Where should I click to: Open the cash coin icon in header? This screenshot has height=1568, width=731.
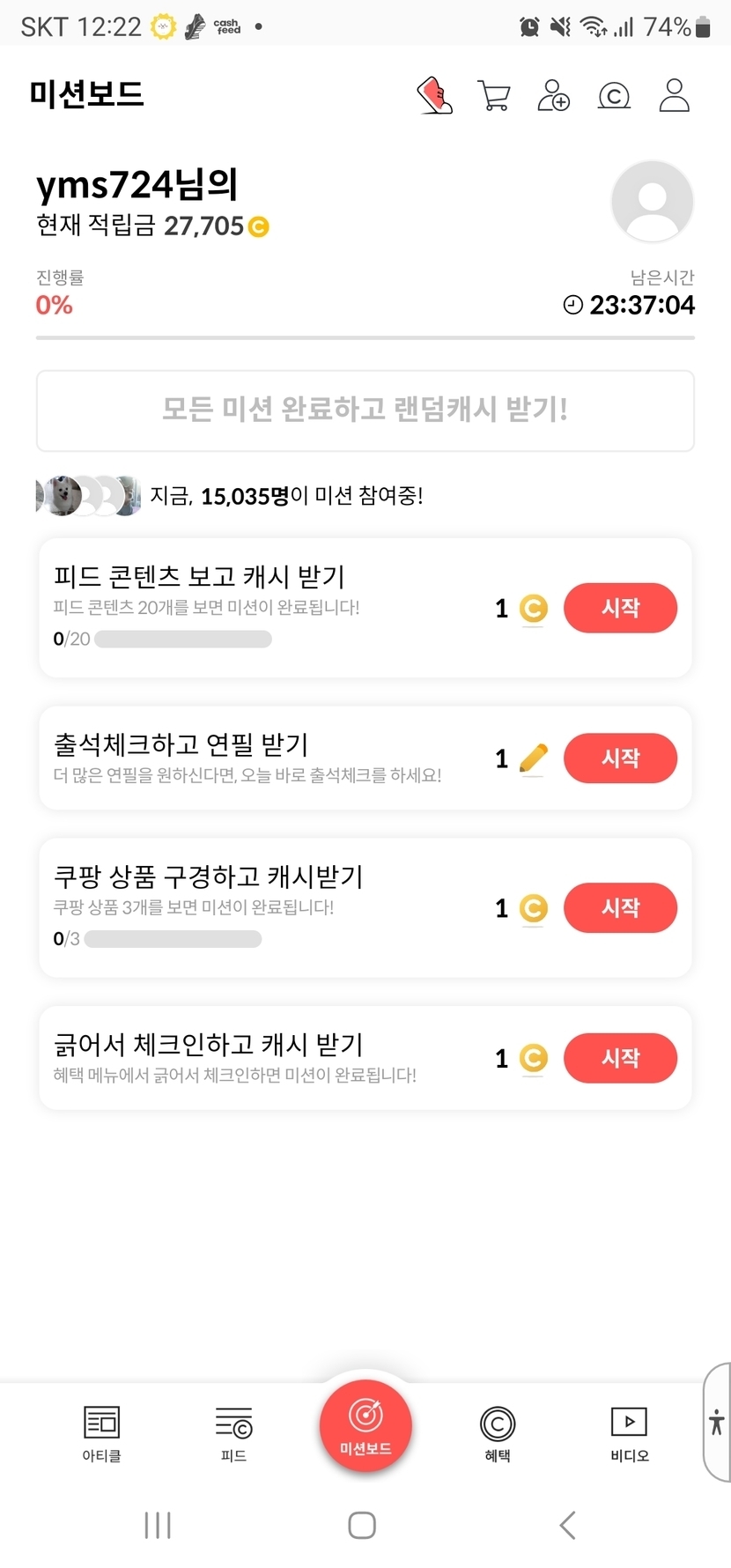pyautogui.click(x=614, y=95)
